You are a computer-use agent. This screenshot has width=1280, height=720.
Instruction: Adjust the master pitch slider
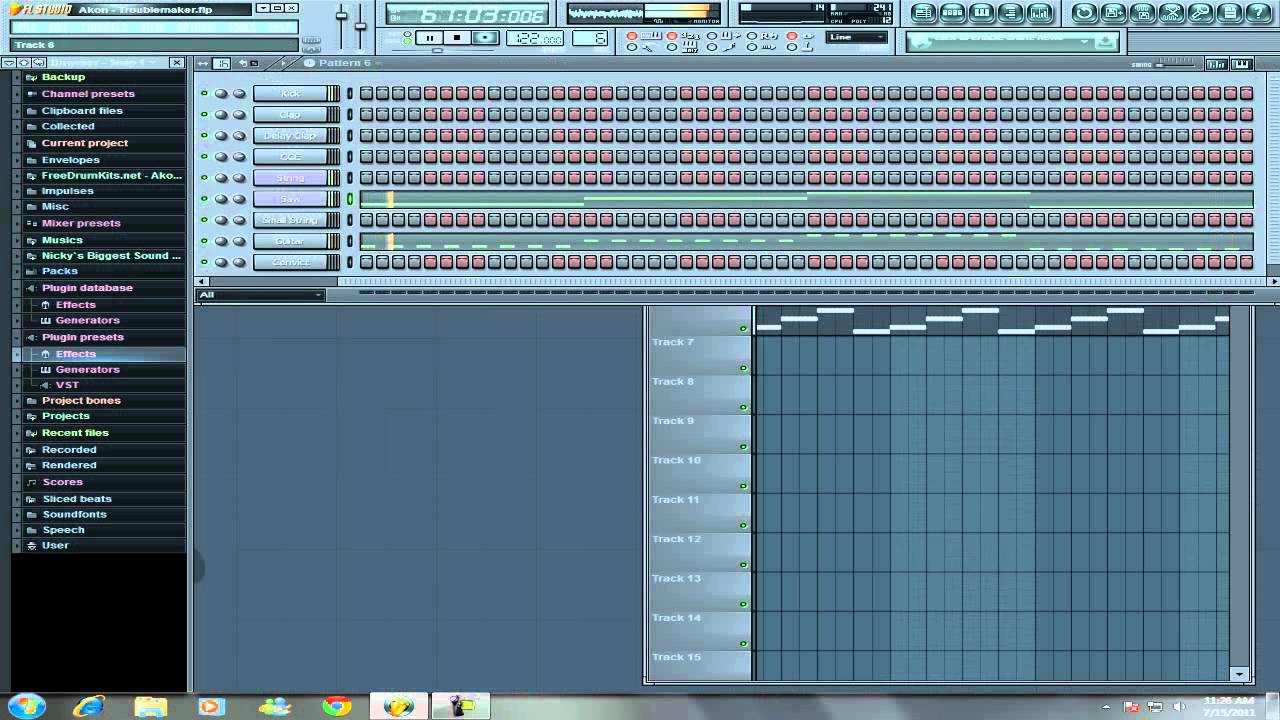[360, 26]
